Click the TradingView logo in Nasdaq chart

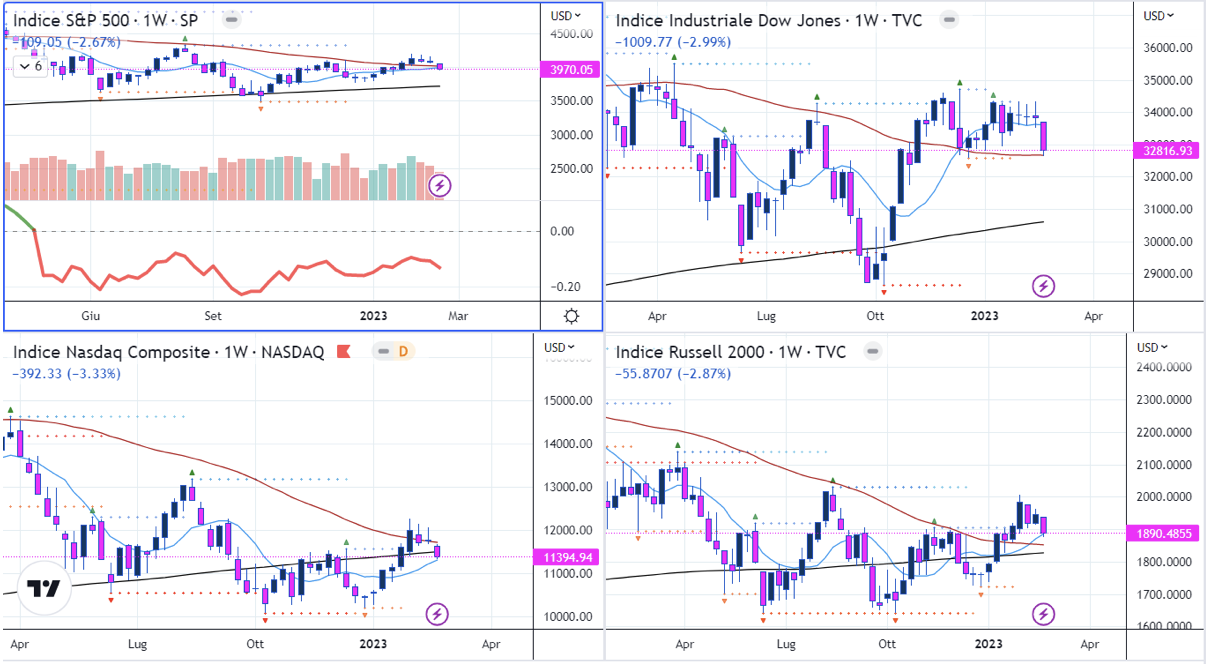[x=44, y=588]
